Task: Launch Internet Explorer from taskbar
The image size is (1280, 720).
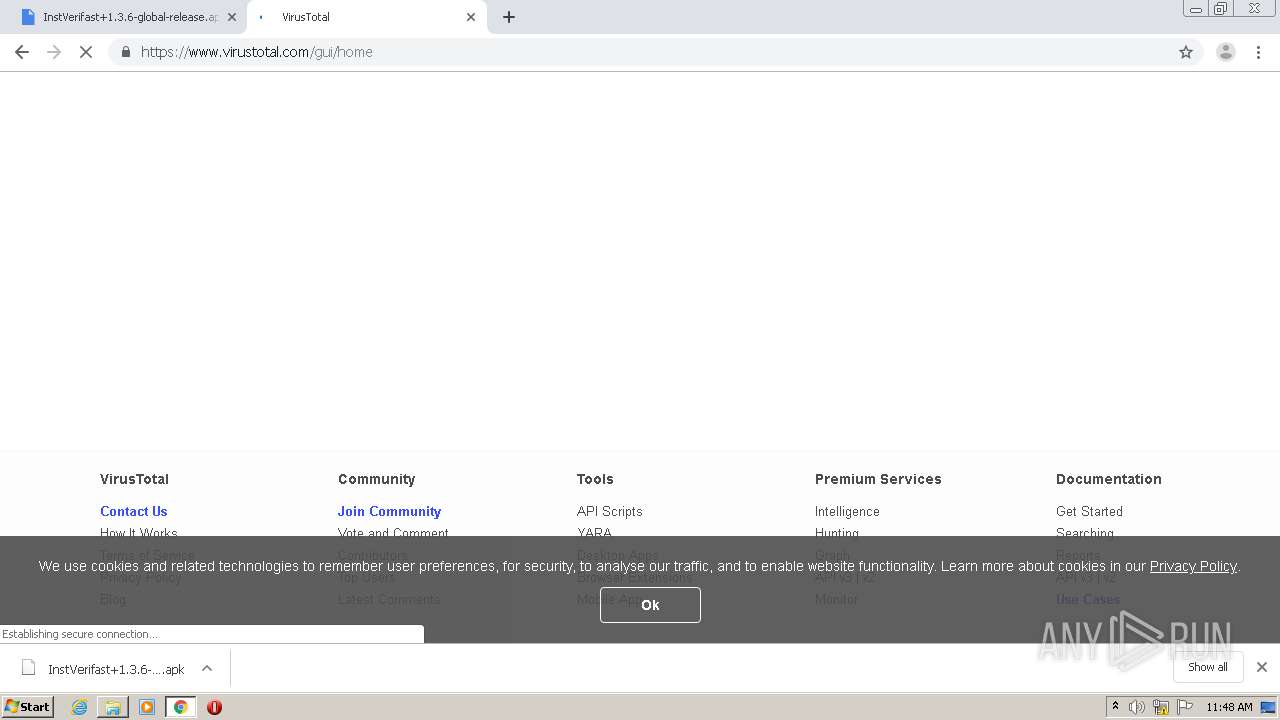Action: (80, 707)
